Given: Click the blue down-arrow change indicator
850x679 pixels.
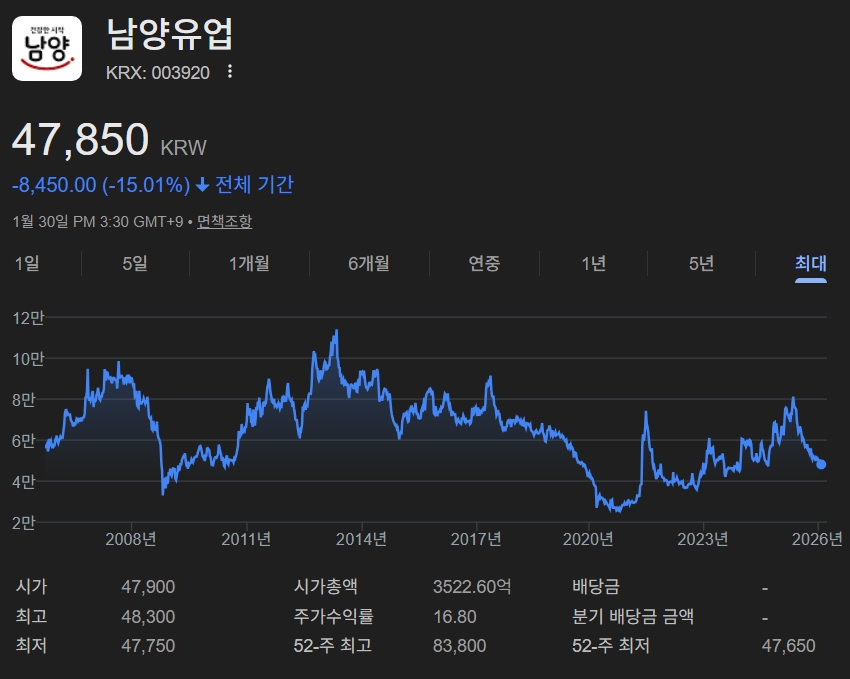Looking at the screenshot, I should pyautogui.click(x=203, y=185).
